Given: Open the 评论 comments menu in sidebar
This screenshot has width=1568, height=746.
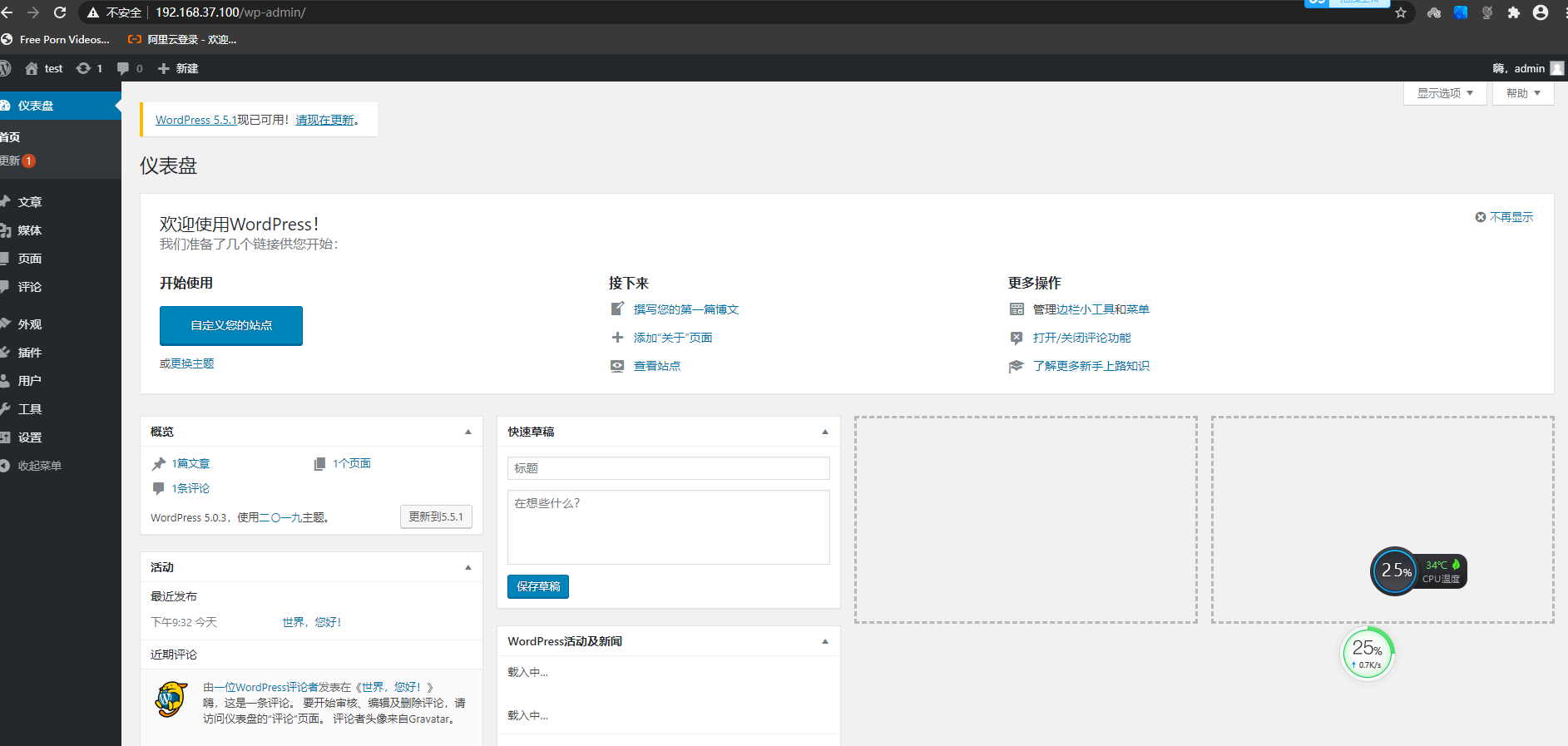Looking at the screenshot, I should [61, 287].
